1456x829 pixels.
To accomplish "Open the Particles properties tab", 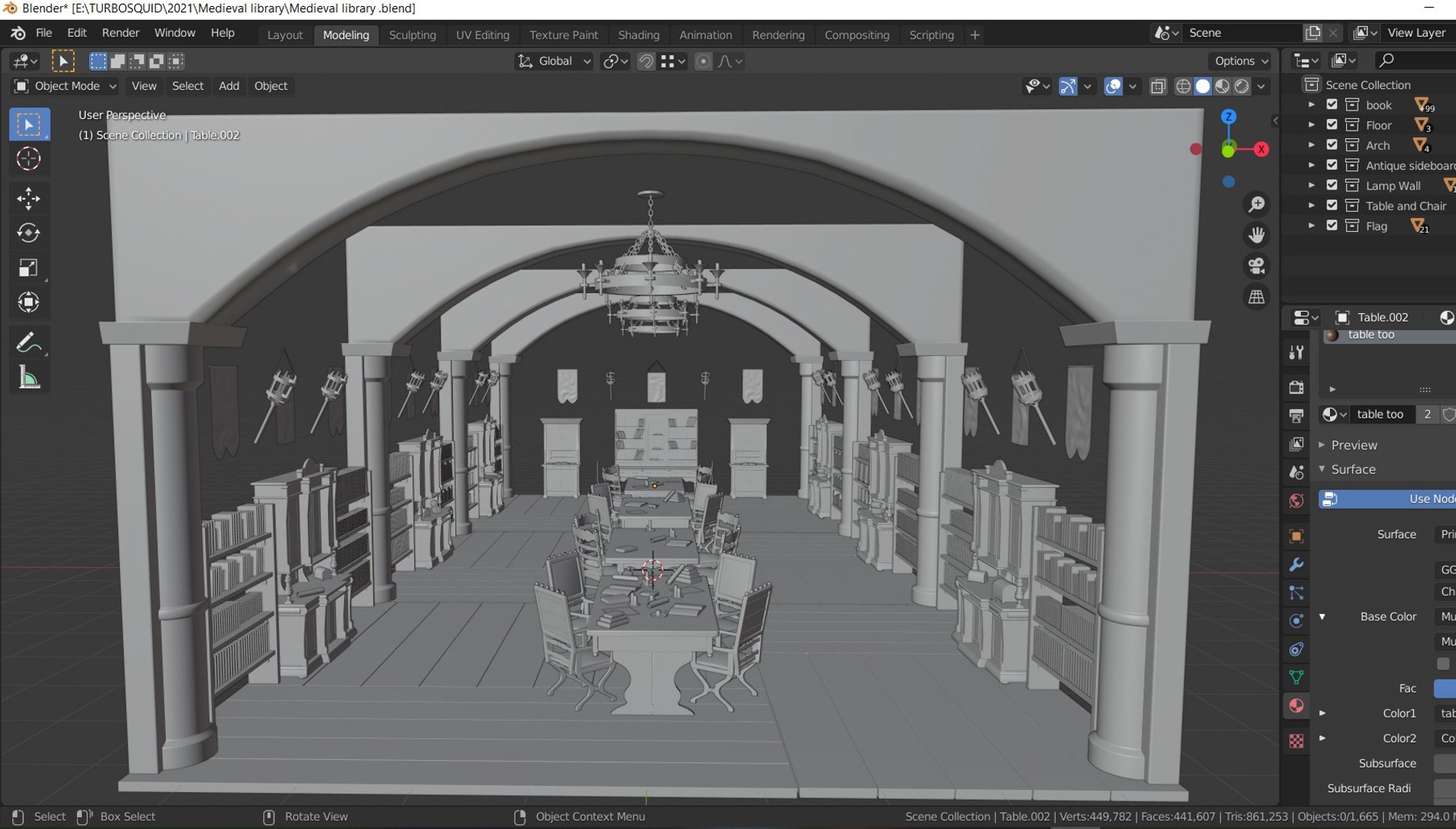I will (1296, 593).
